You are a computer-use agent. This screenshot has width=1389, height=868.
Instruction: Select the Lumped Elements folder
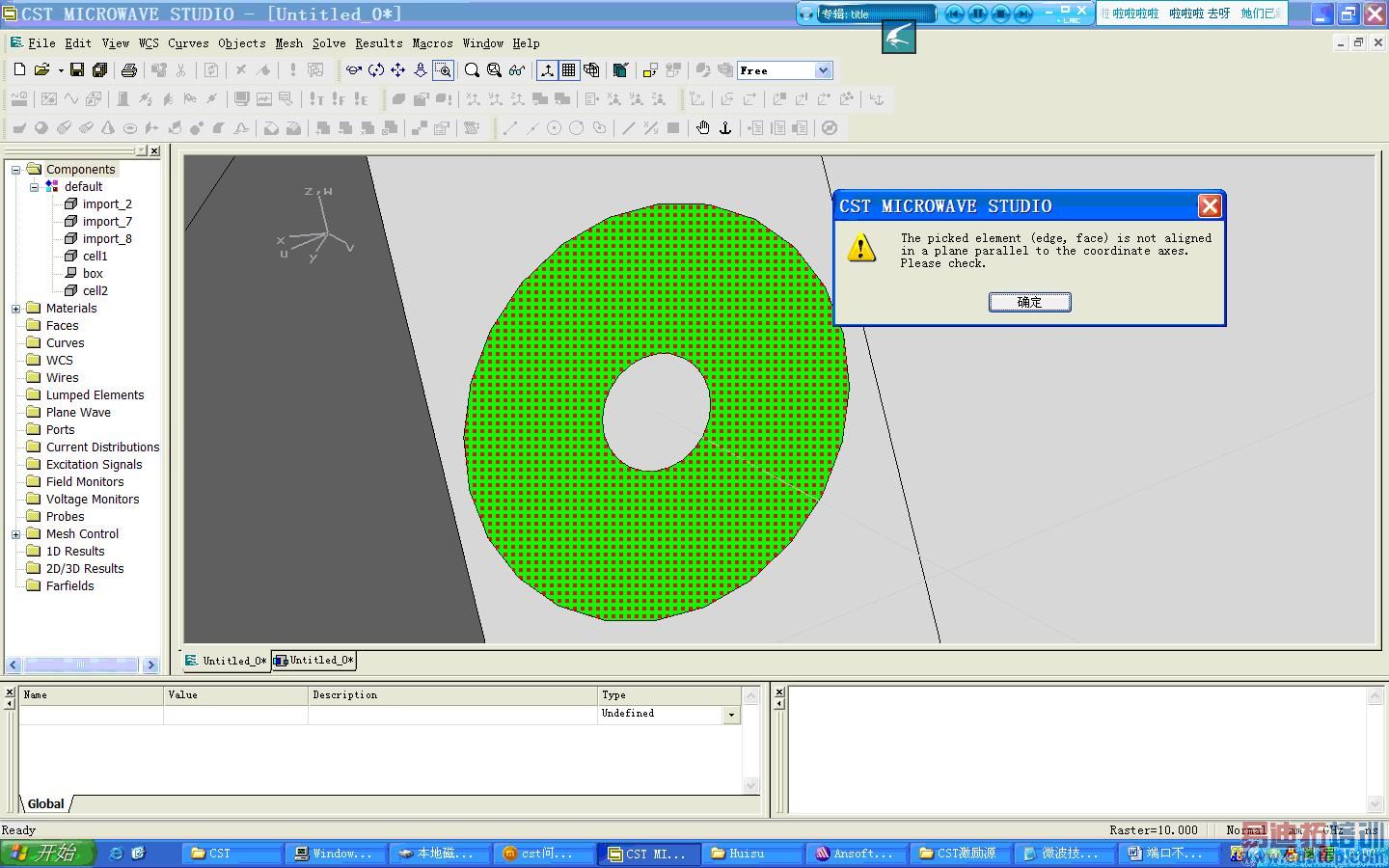(95, 395)
